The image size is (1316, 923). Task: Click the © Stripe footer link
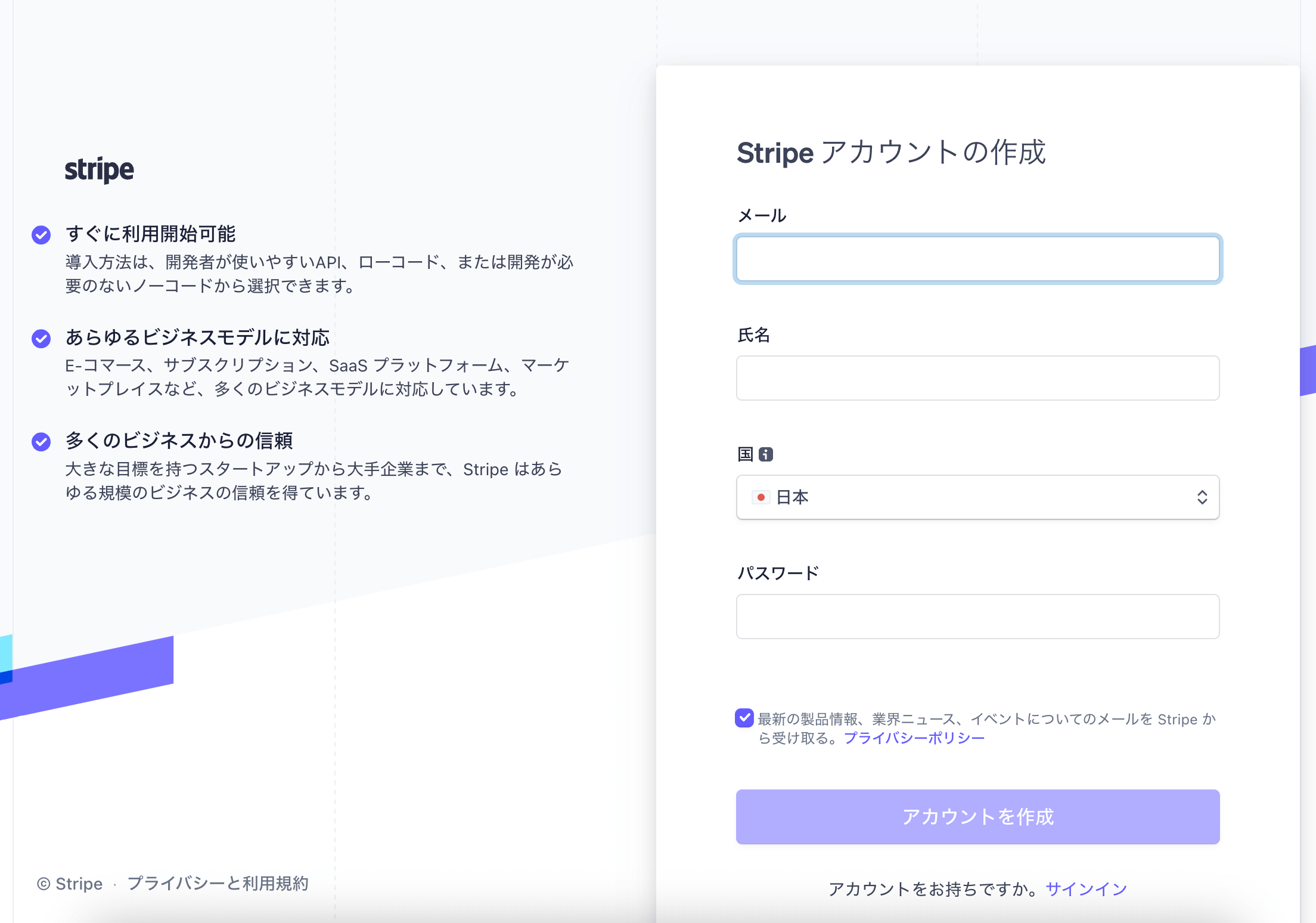[x=70, y=884]
